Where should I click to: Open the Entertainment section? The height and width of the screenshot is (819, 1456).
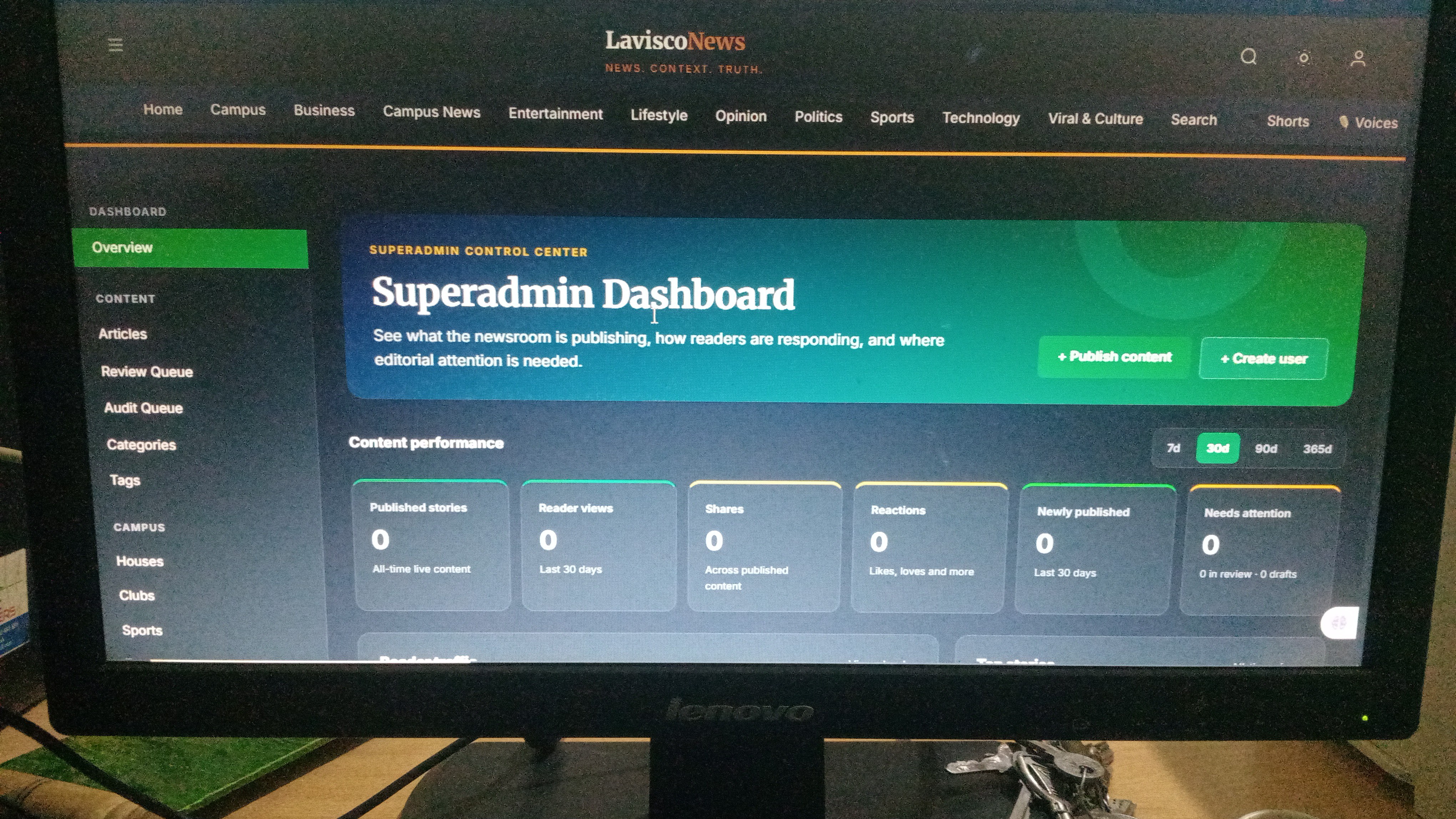(x=556, y=113)
